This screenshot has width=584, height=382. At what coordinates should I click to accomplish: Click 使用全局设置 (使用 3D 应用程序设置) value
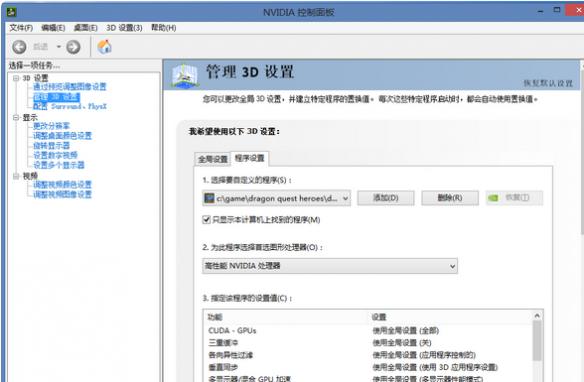435,367
